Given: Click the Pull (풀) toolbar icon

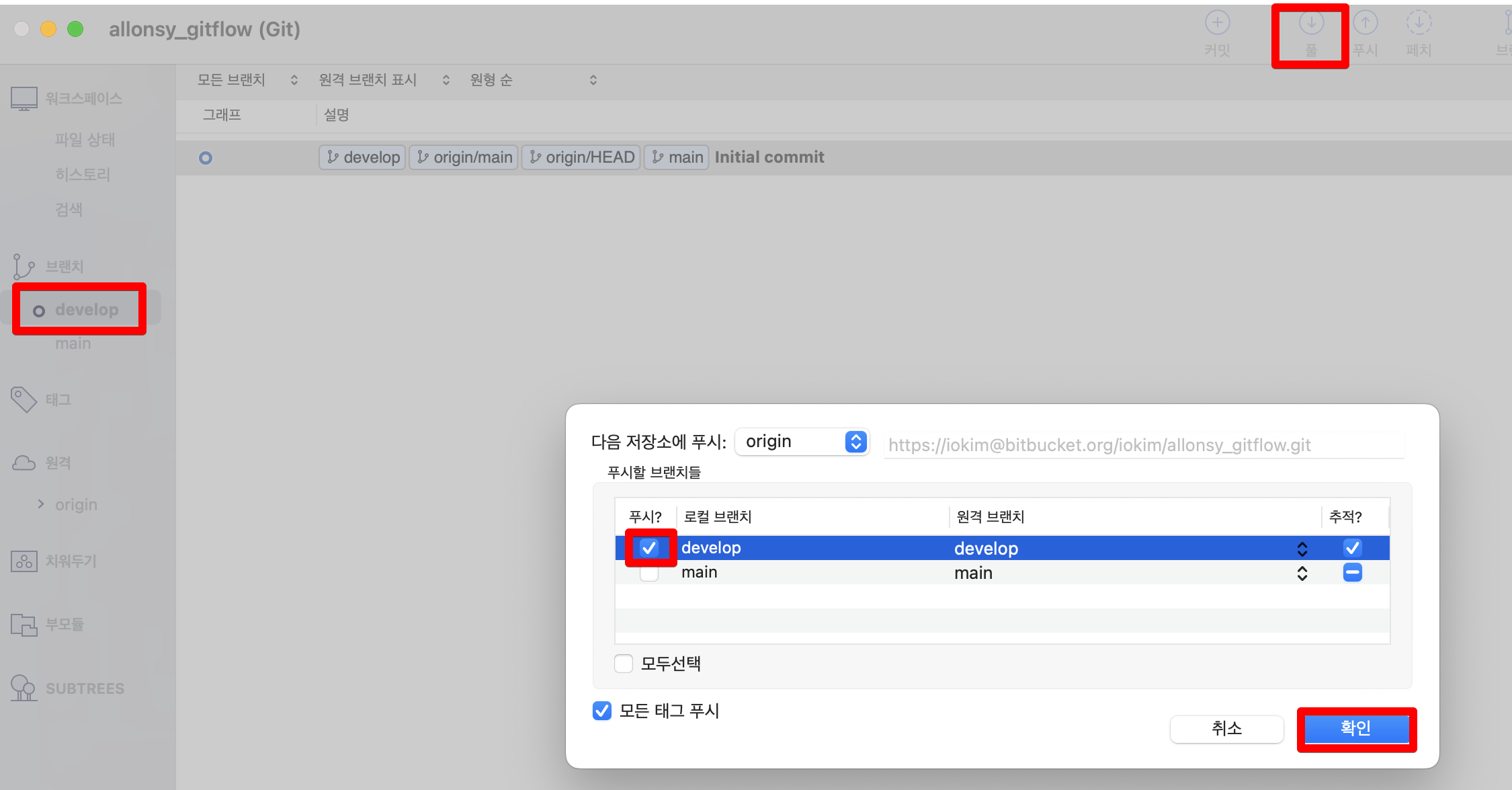Looking at the screenshot, I should point(1311,24).
